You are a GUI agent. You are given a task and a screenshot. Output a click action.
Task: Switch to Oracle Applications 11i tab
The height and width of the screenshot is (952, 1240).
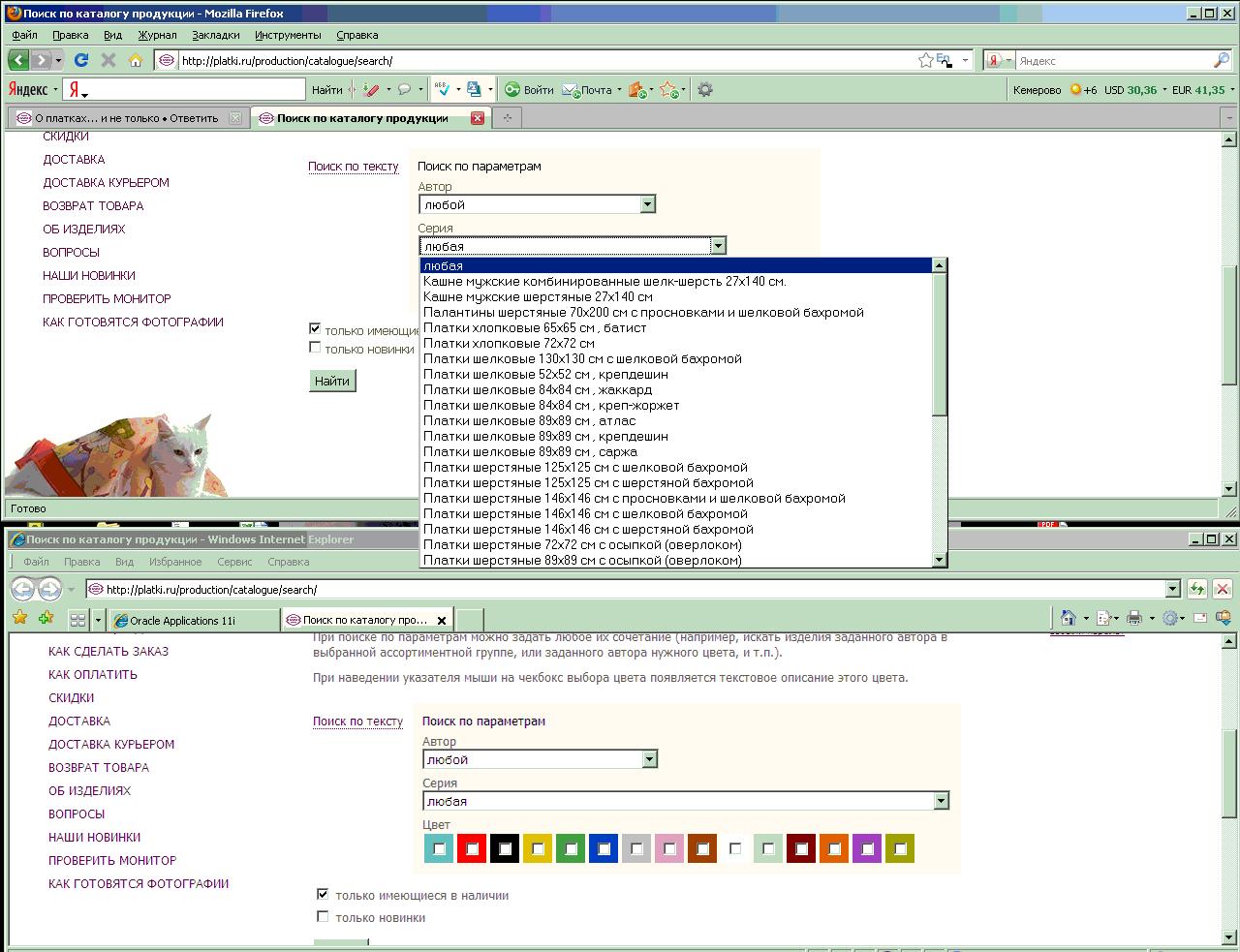182,620
